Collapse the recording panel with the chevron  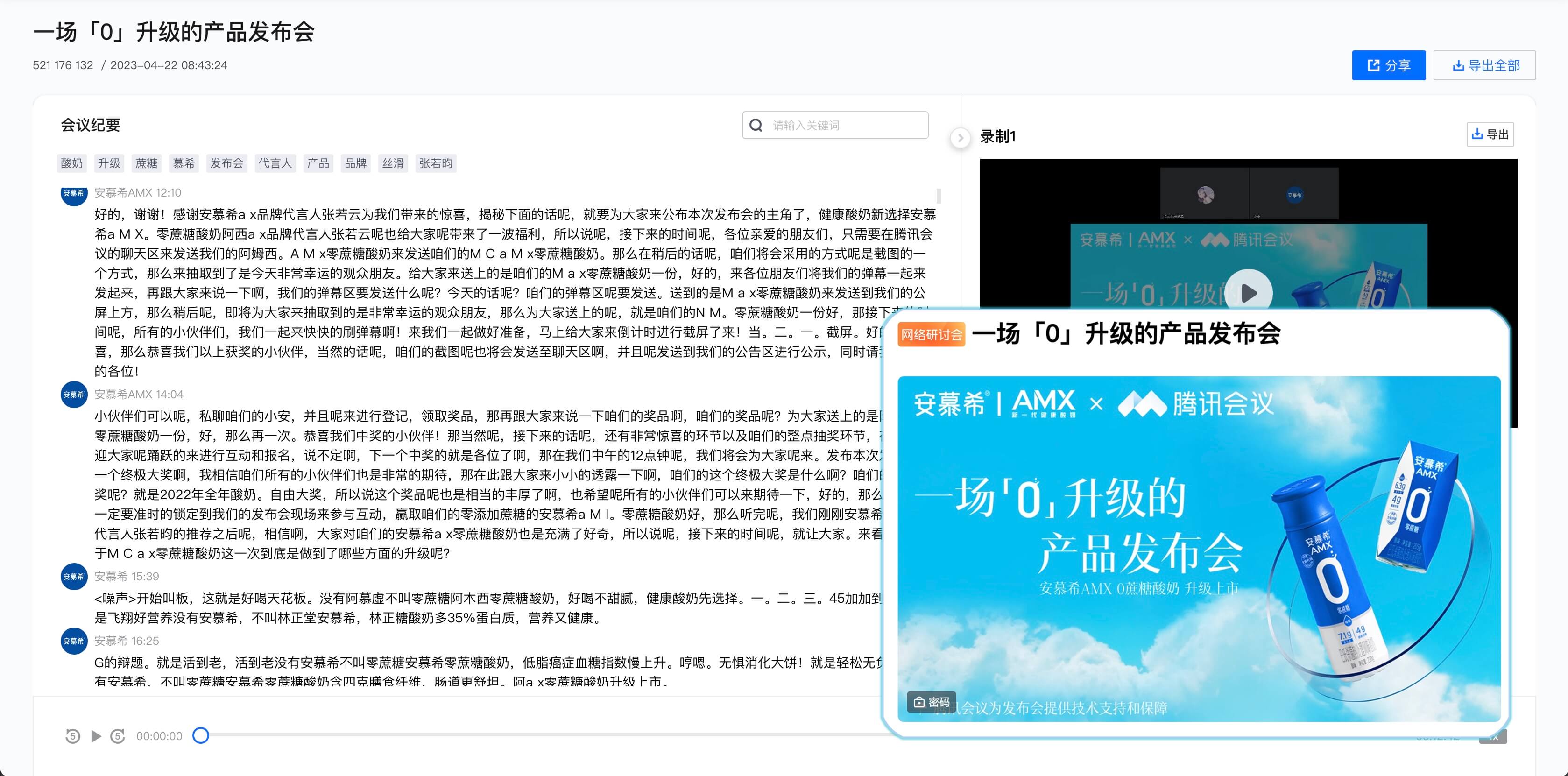[x=960, y=138]
